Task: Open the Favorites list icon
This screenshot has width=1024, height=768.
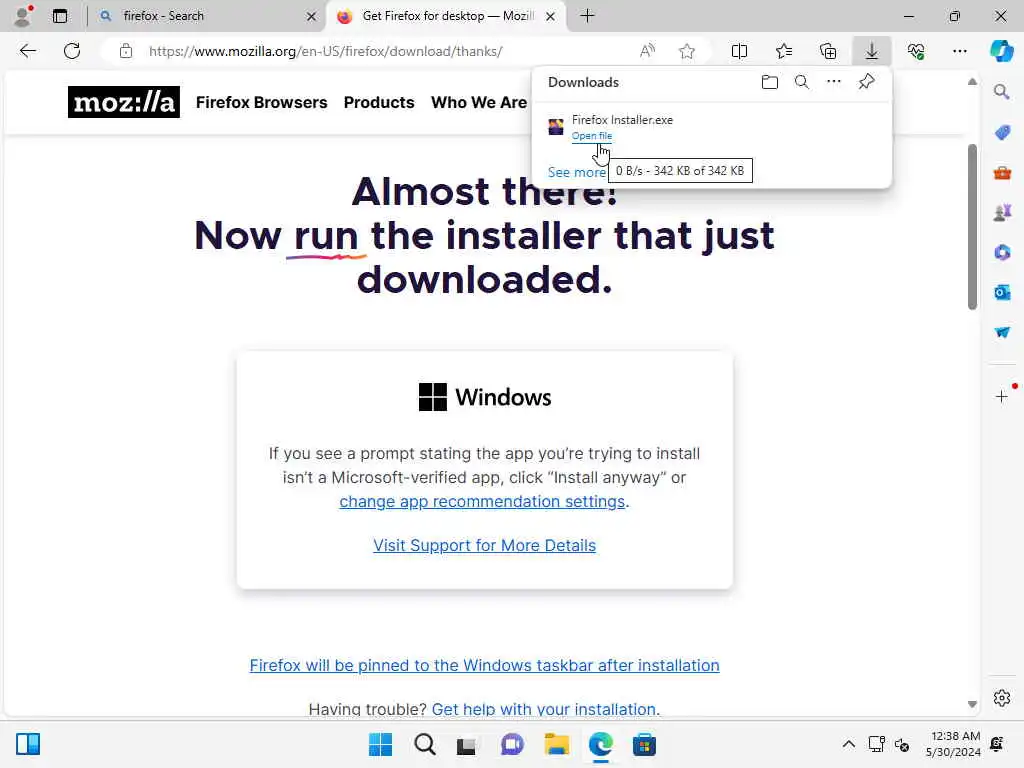Action: tap(784, 51)
